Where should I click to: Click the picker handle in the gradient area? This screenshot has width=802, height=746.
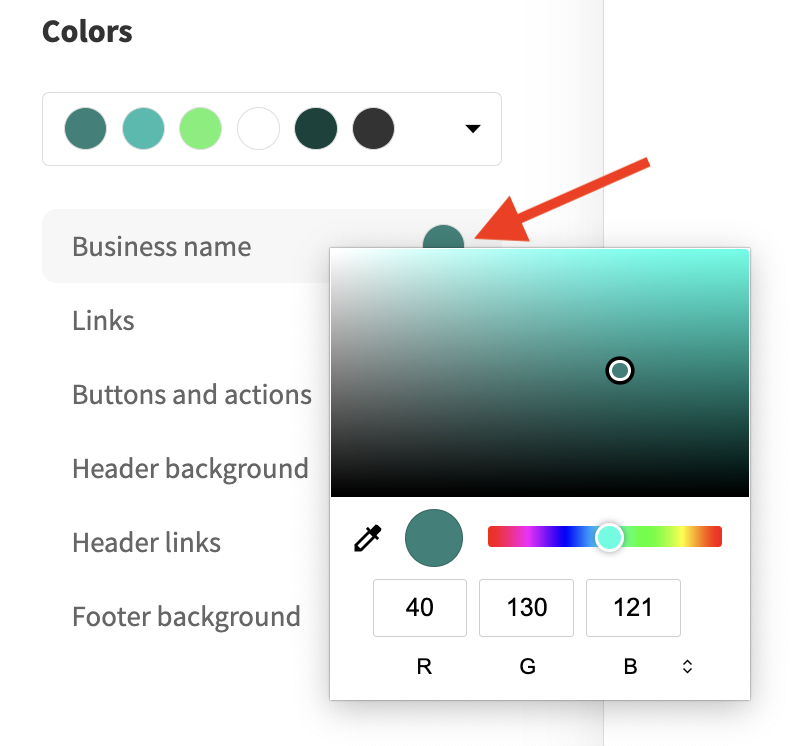[619, 370]
